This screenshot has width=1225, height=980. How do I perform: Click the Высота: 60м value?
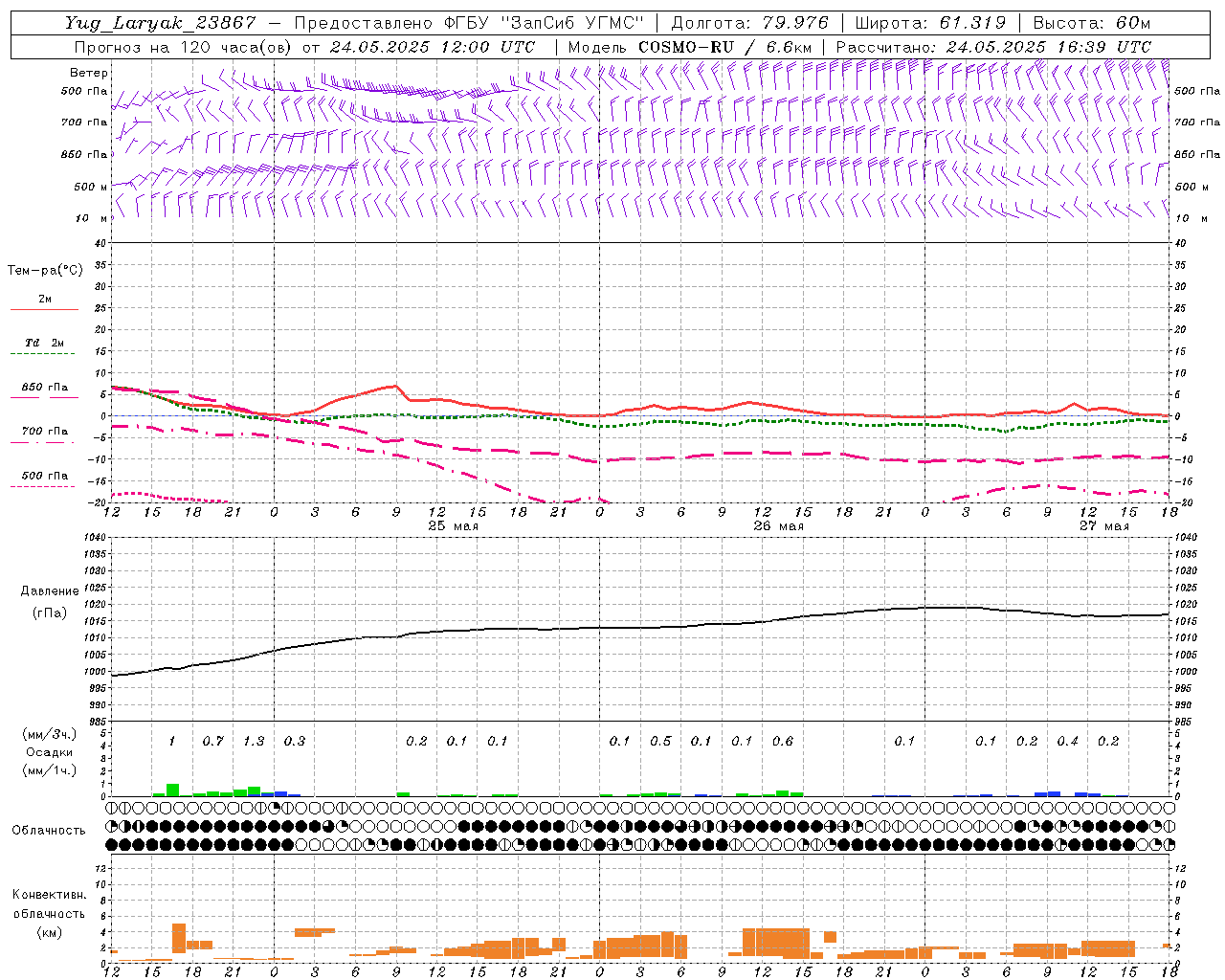(x=1092, y=23)
